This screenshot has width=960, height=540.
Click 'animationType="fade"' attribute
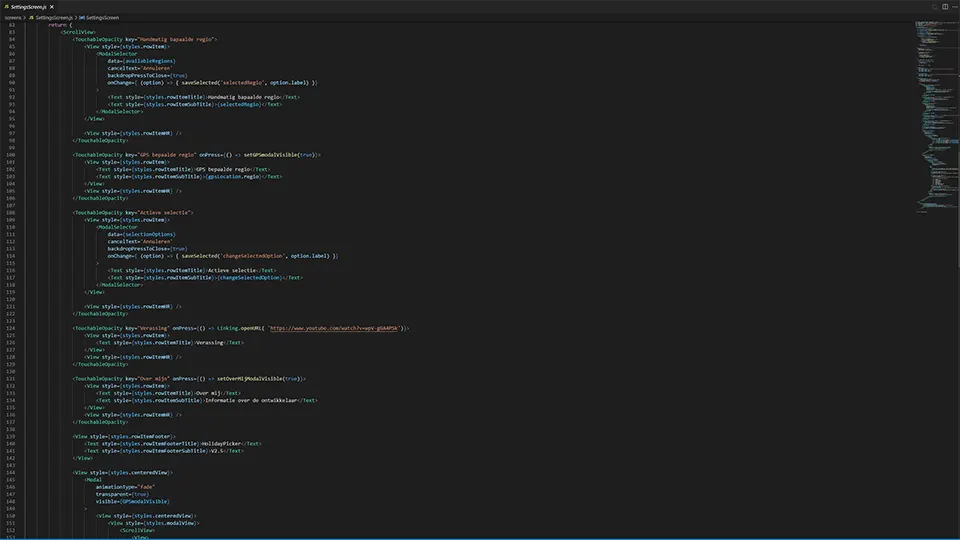126,487
